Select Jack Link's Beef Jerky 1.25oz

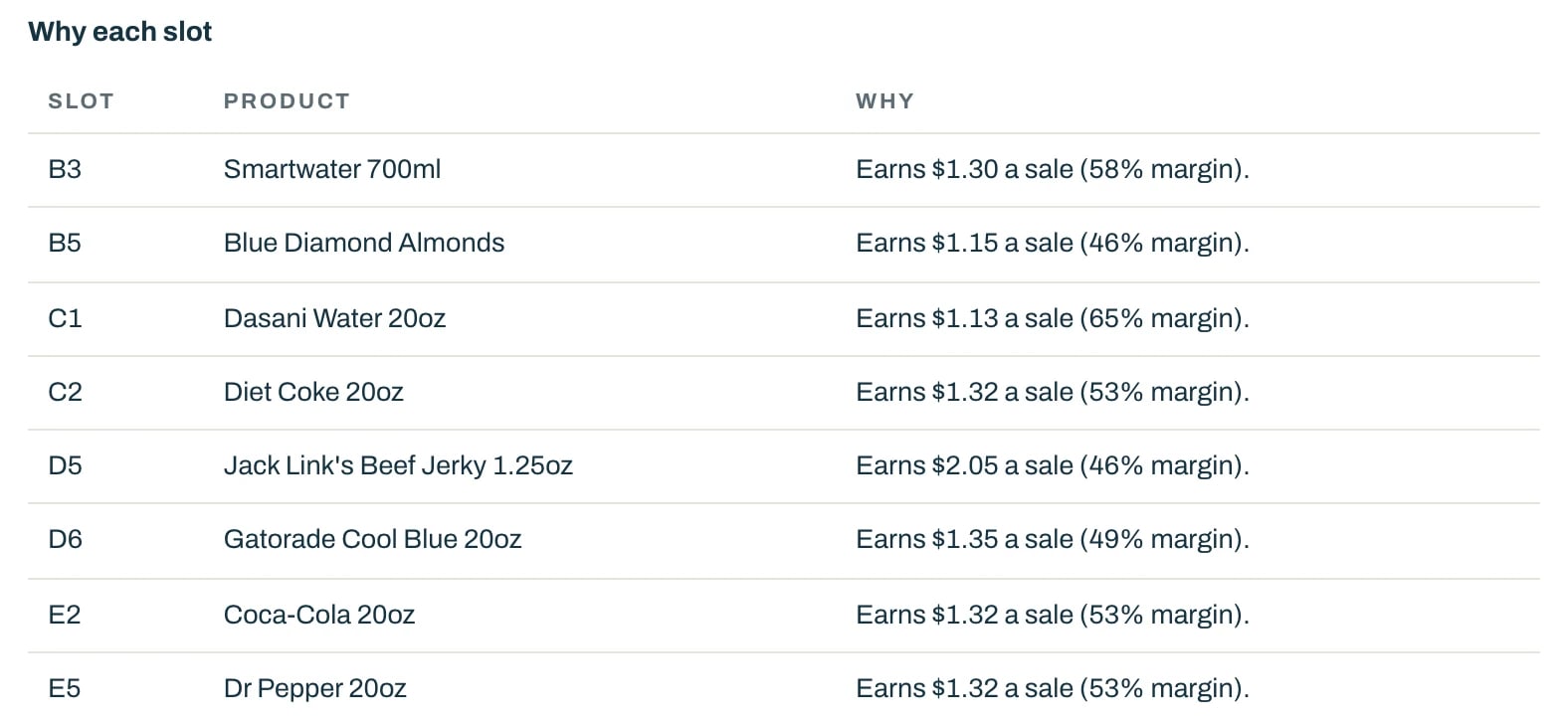(x=398, y=465)
